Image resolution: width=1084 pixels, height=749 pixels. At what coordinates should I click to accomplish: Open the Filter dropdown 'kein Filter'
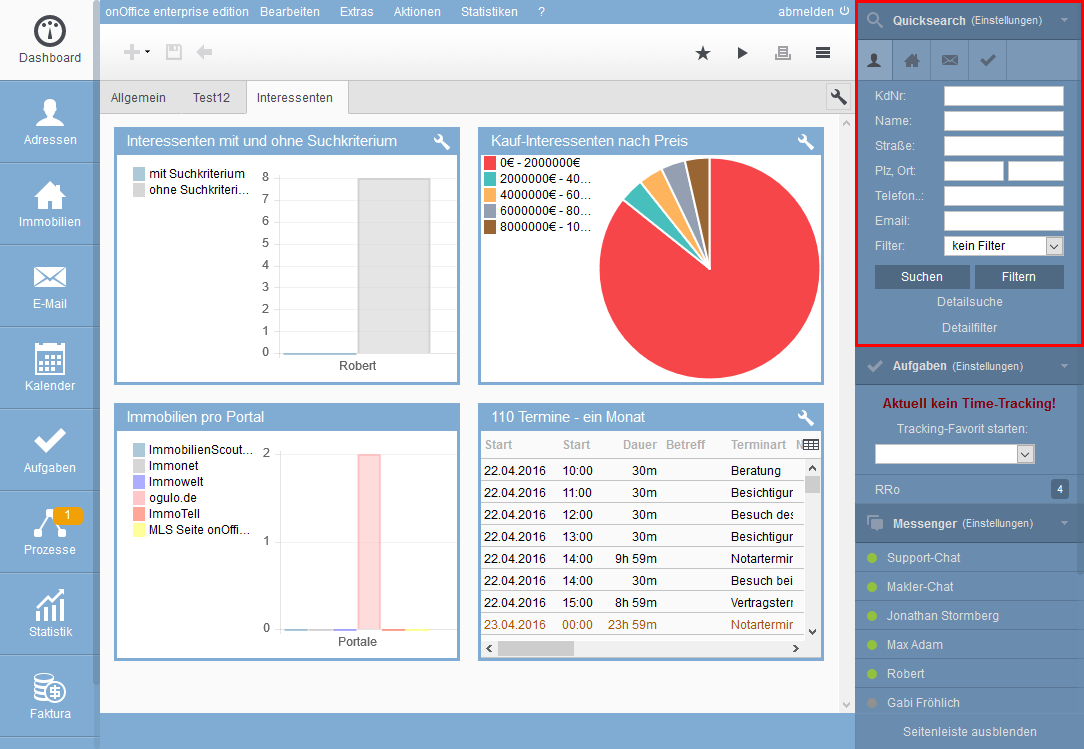coord(1003,246)
